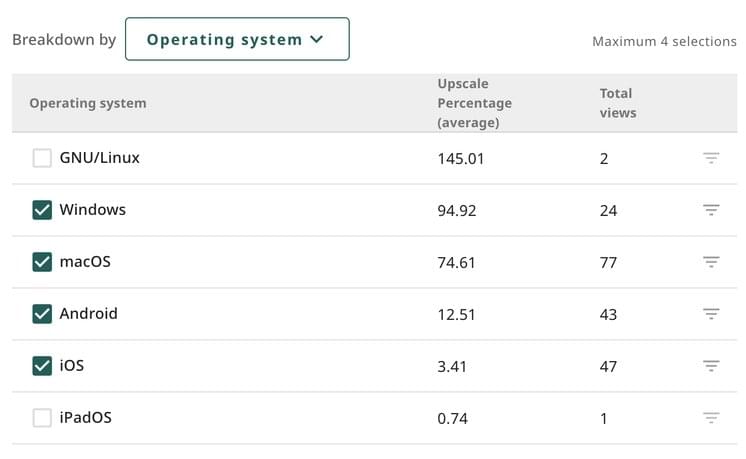
Task: Click the chevron arrow in the breakdown dropdown
Action: click(x=317, y=40)
